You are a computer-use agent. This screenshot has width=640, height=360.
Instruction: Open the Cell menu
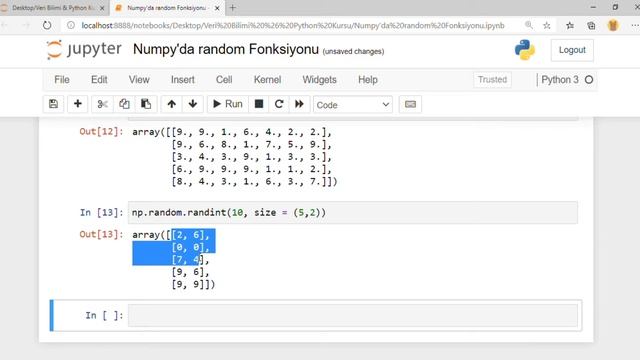(224, 80)
